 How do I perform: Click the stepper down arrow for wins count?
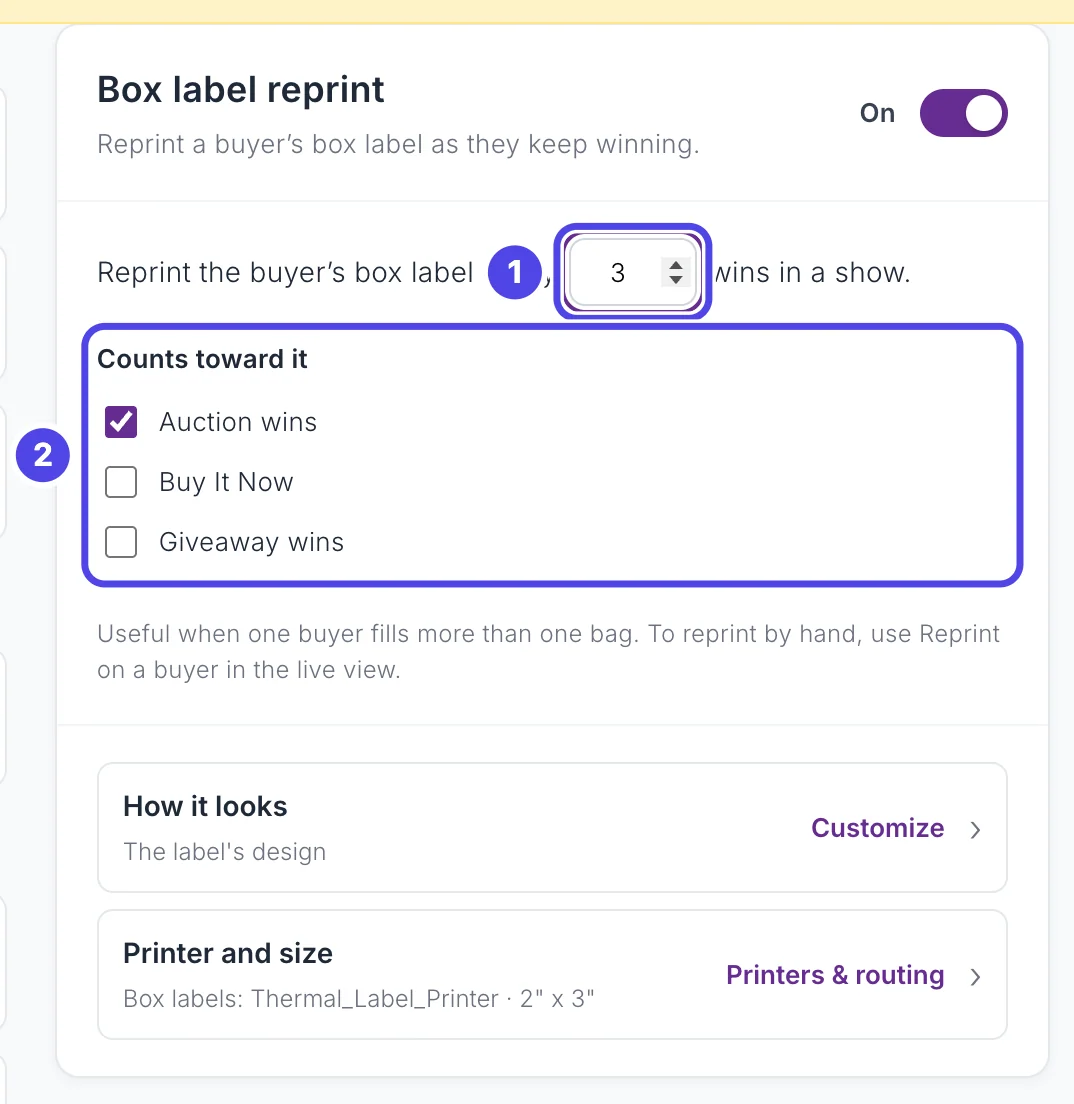click(x=675, y=279)
